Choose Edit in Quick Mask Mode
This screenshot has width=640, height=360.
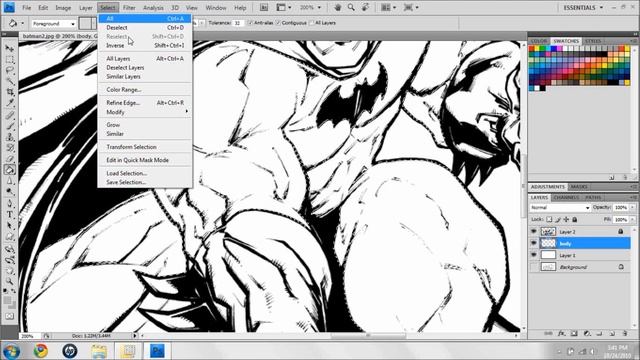(x=145, y=160)
